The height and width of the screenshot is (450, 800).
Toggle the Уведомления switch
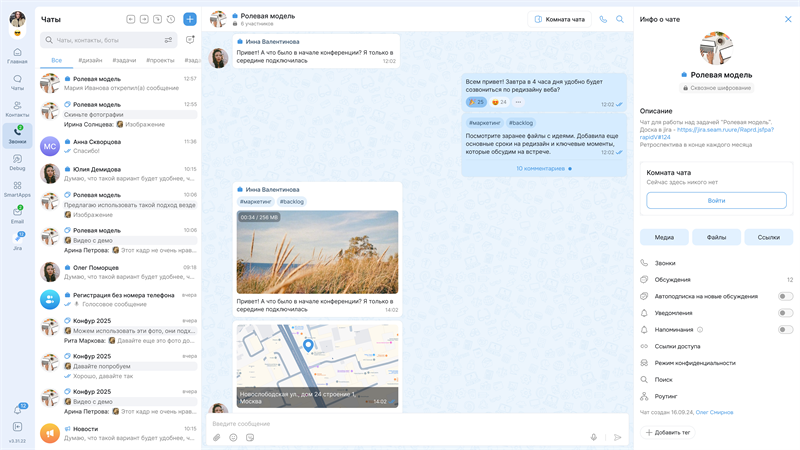point(785,313)
